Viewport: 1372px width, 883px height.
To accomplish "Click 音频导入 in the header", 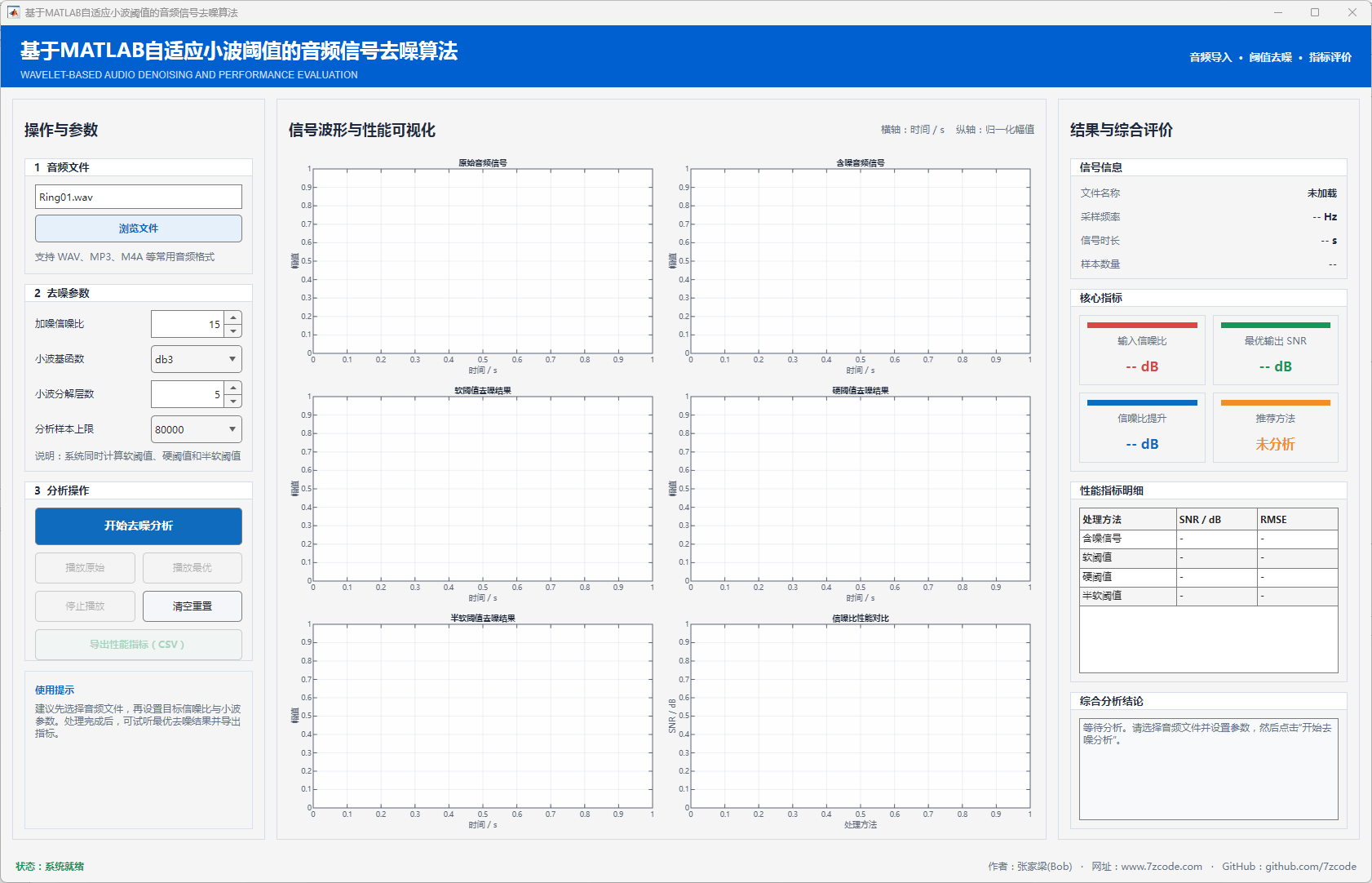I will tap(1210, 57).
